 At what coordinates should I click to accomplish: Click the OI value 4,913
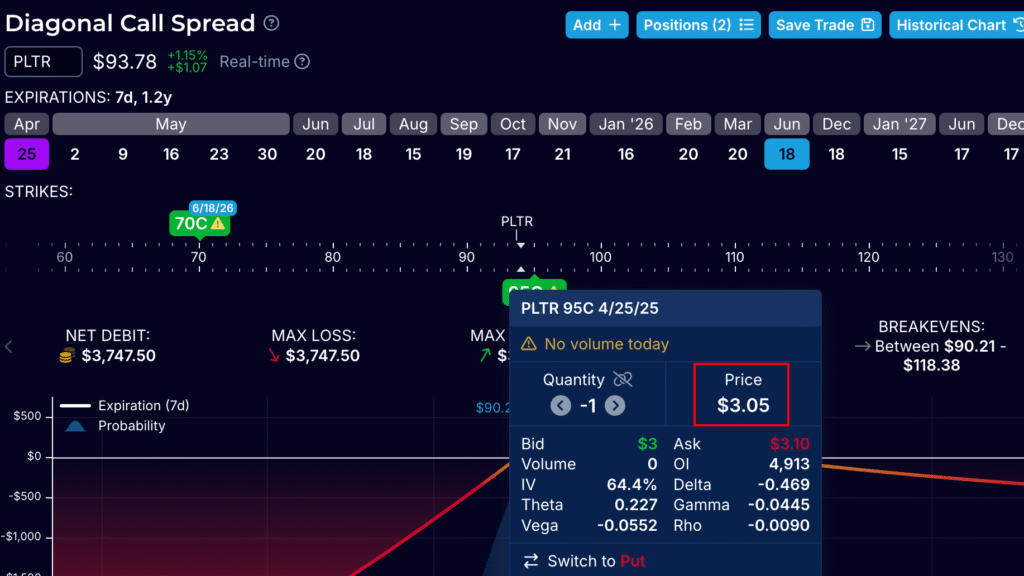click(790, 464)
